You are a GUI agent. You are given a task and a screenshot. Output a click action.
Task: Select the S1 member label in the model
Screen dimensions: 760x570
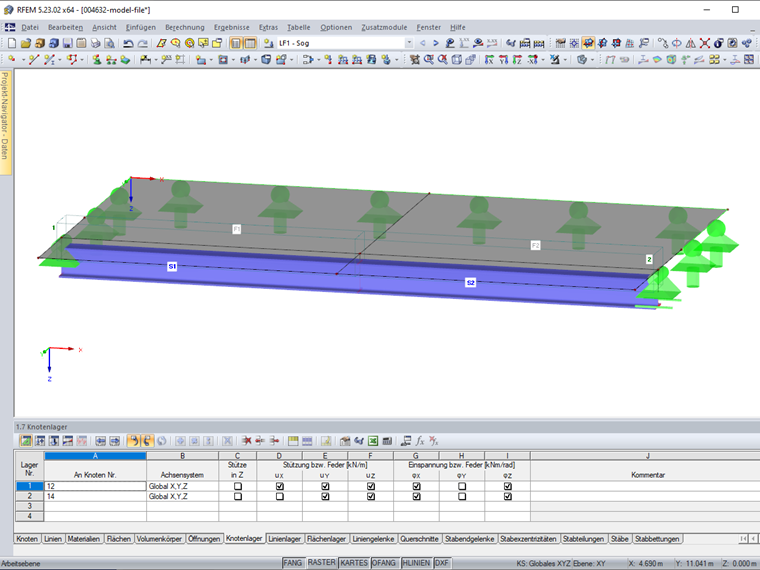[172, 266]
